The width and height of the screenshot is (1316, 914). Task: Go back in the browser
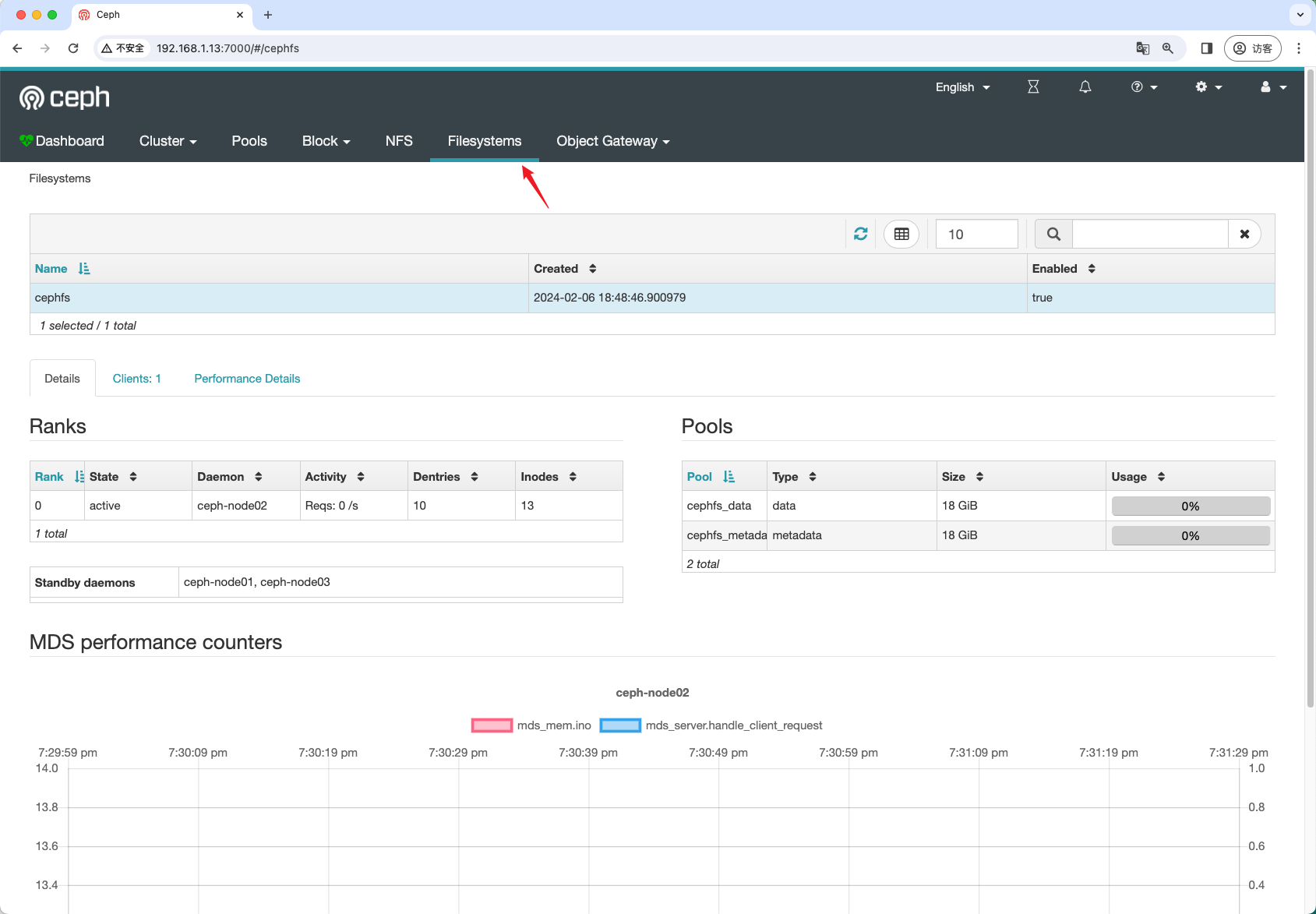click(x=17, y=48)
